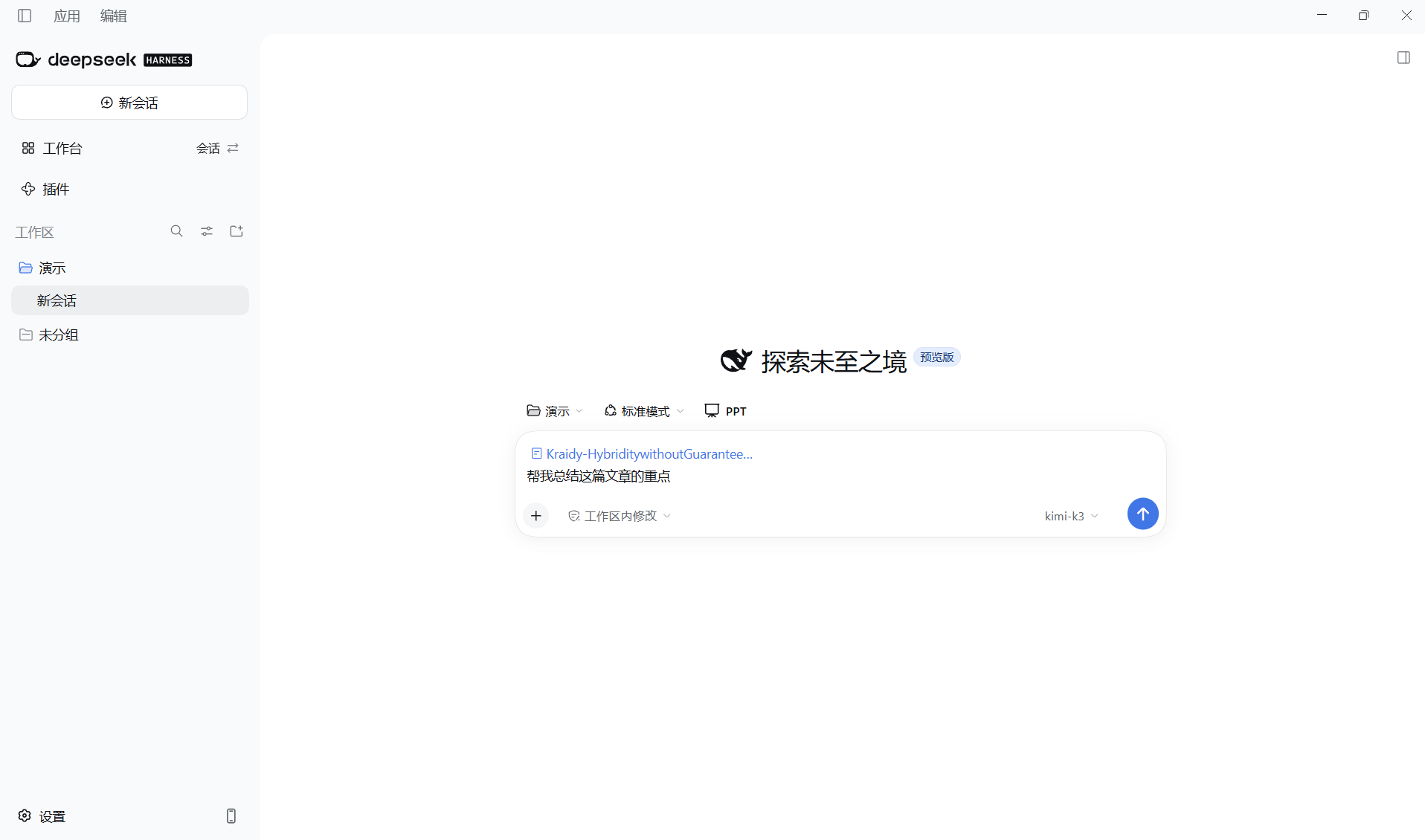
Task: Create a new workspace folder
Action: [237, 231]
